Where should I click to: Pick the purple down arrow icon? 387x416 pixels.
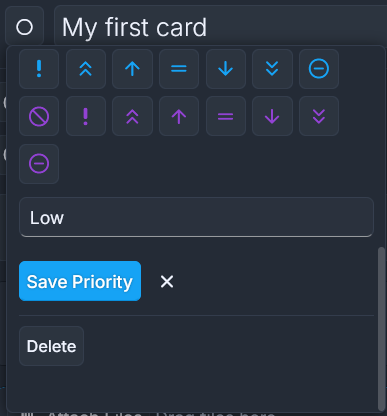(x=272, y=116)
